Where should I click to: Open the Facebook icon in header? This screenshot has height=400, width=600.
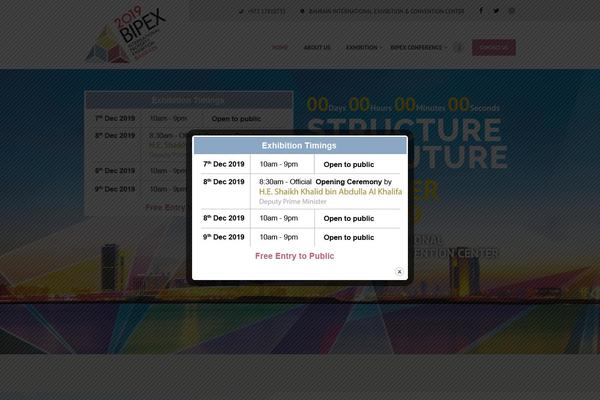pyautogui.click(x=481, y=11)
